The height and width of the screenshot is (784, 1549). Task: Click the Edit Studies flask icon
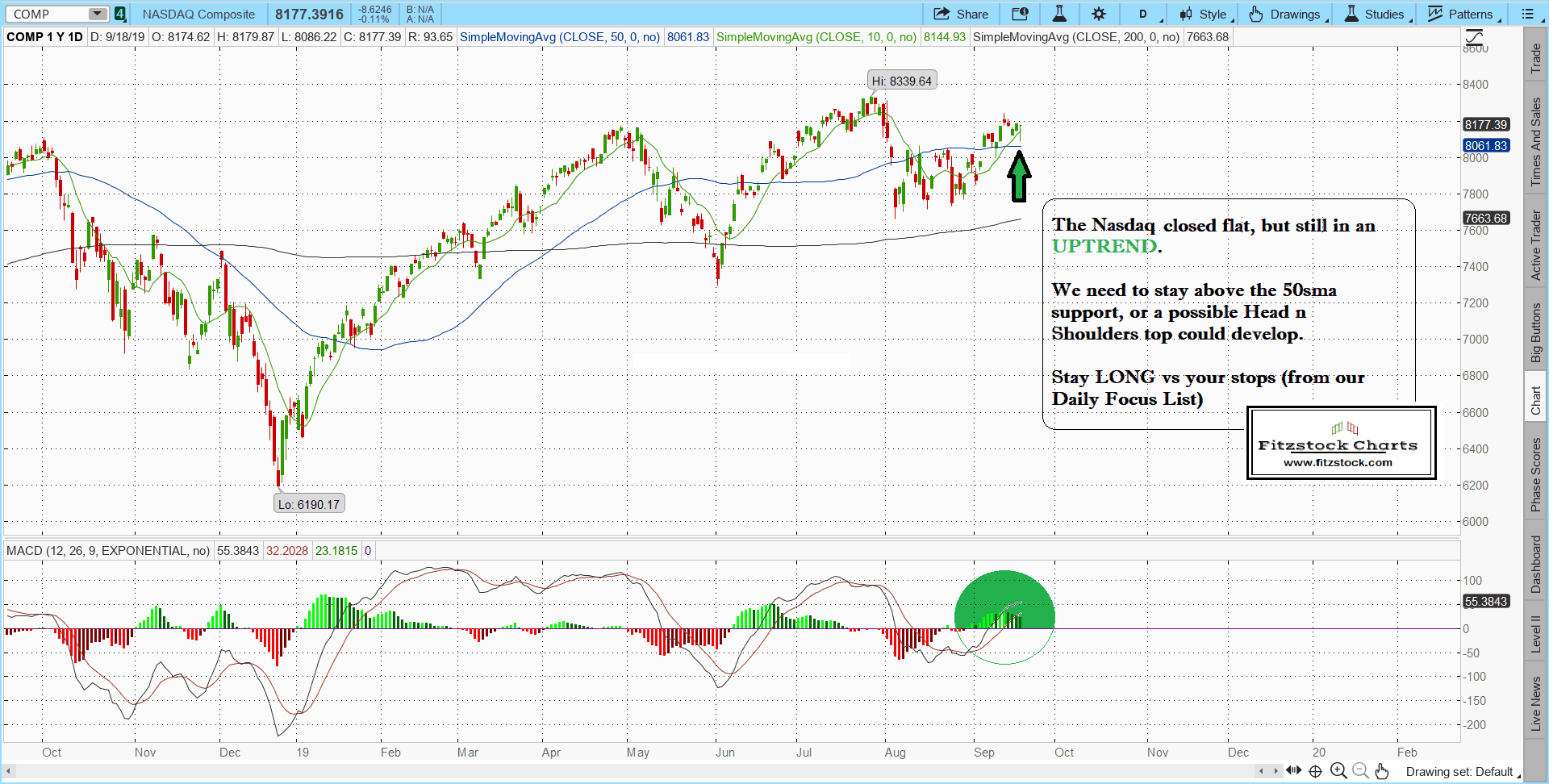[1059, 14]
